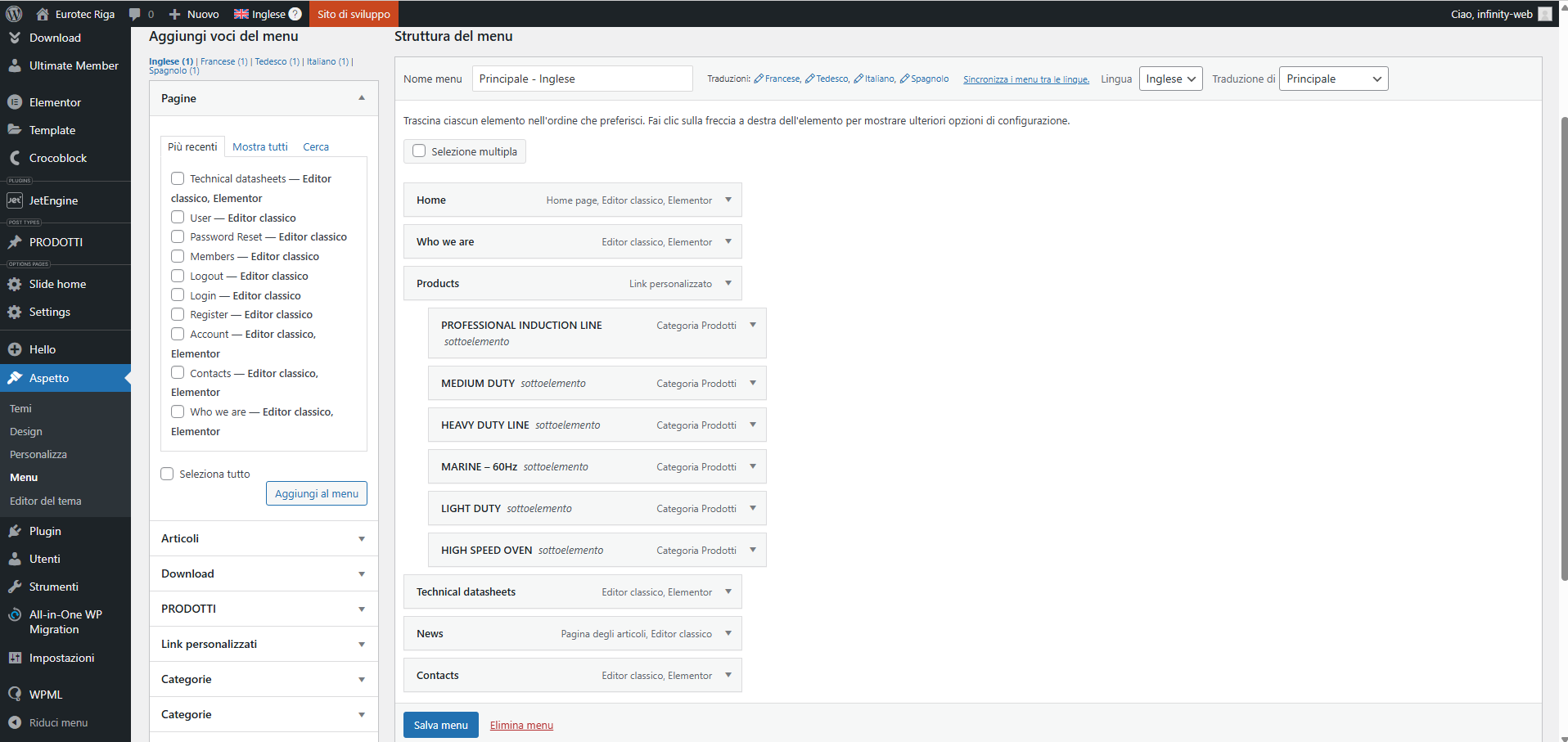The image size is (1568, 742).
Task: Click the Elimina menu link
Action: (521, 726)
